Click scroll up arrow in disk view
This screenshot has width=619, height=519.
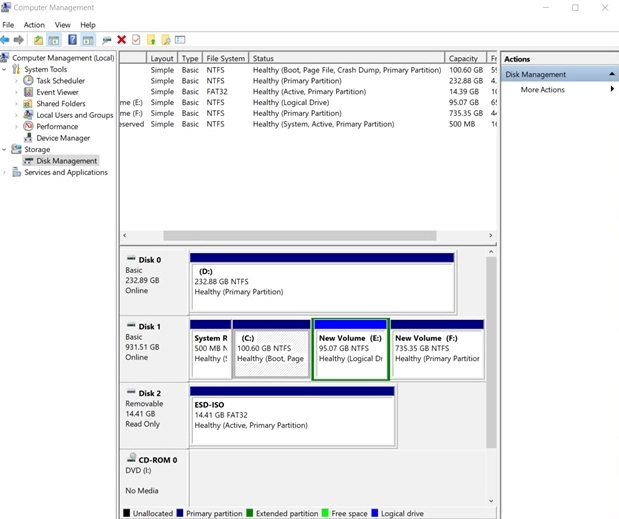coord(491,252)
